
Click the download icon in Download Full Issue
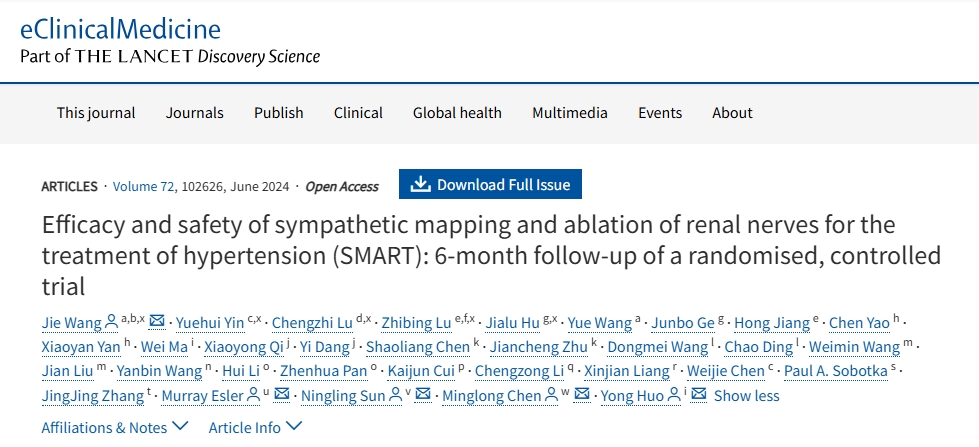(420, 184)
